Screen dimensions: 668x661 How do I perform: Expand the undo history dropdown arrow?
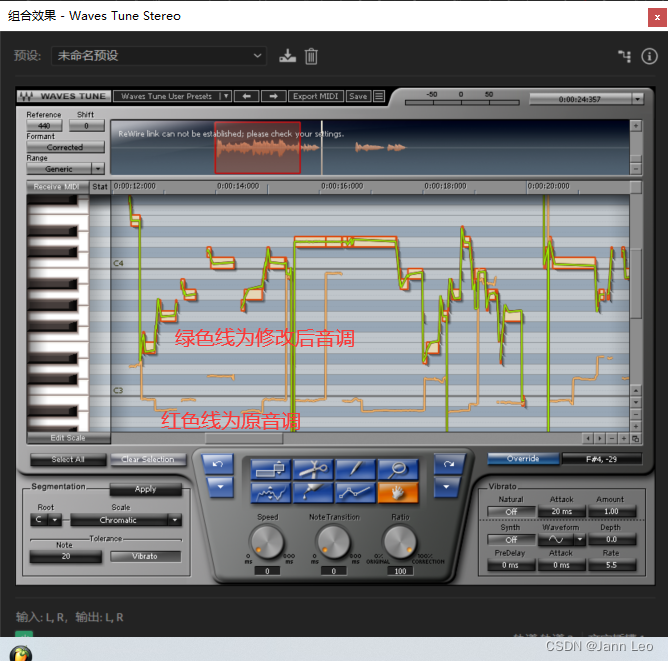[220, 487]
